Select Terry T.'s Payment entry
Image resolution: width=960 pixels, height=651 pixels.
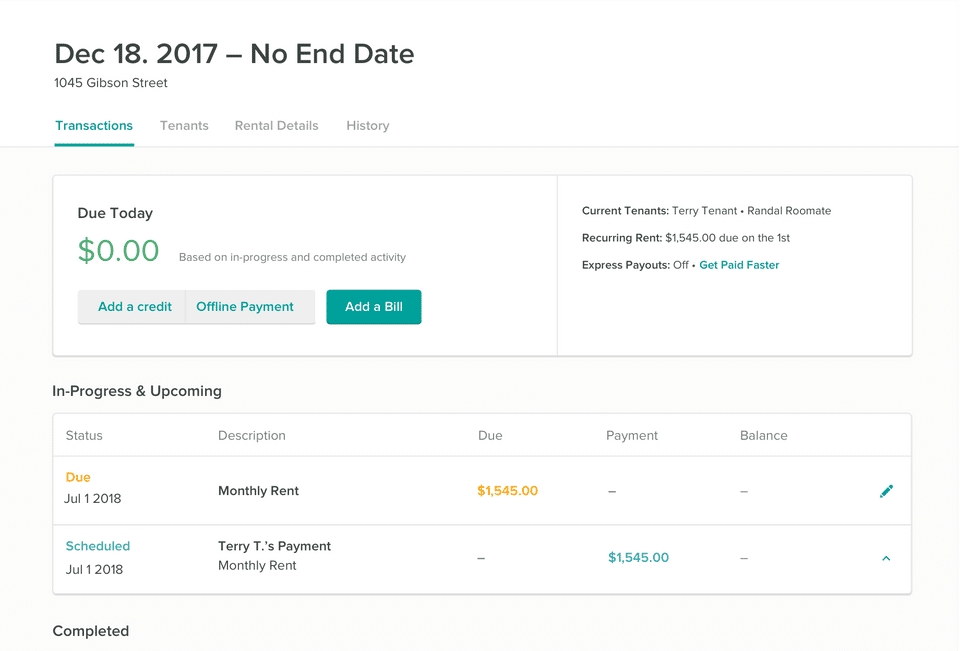[x=274, y=546]
